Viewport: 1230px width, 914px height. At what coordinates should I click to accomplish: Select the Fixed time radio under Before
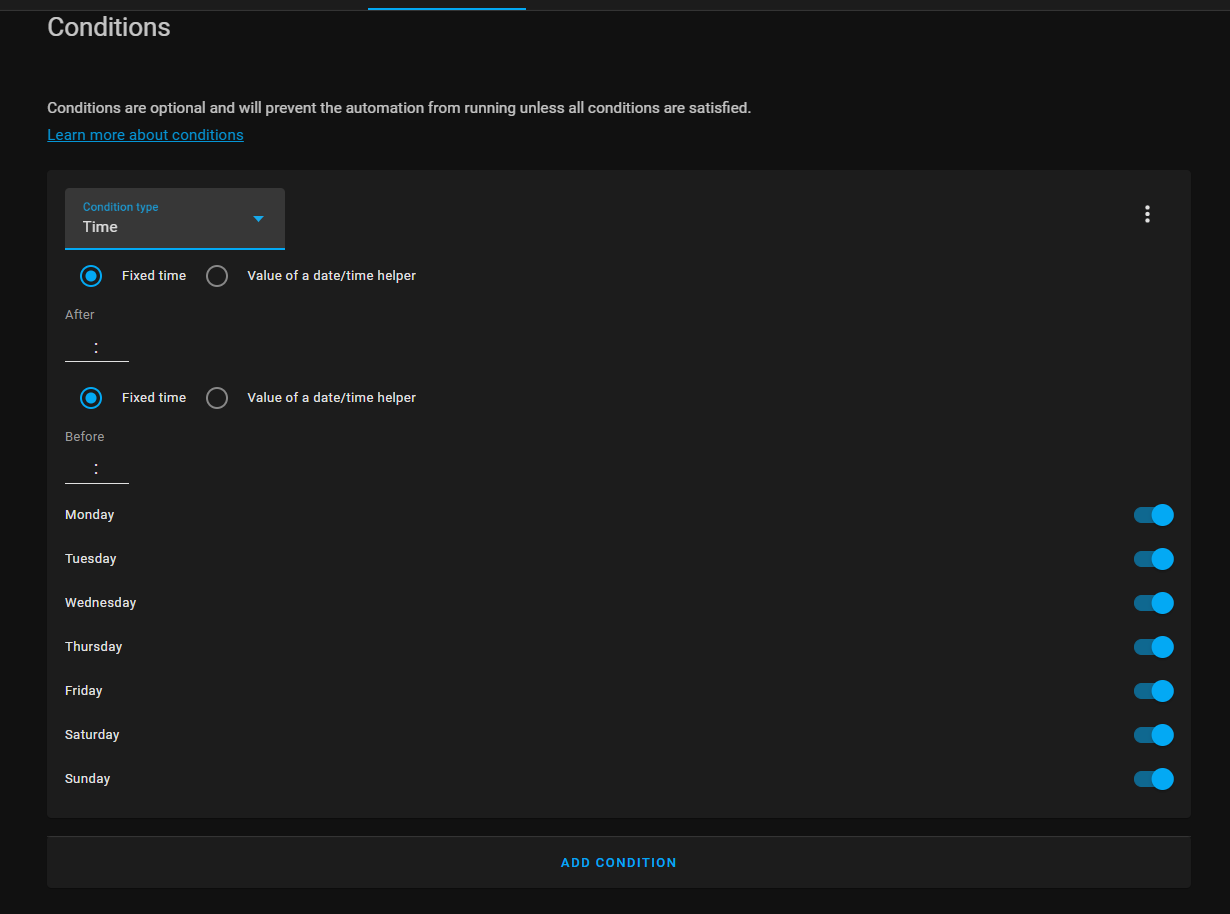click(x=91, y=397)
